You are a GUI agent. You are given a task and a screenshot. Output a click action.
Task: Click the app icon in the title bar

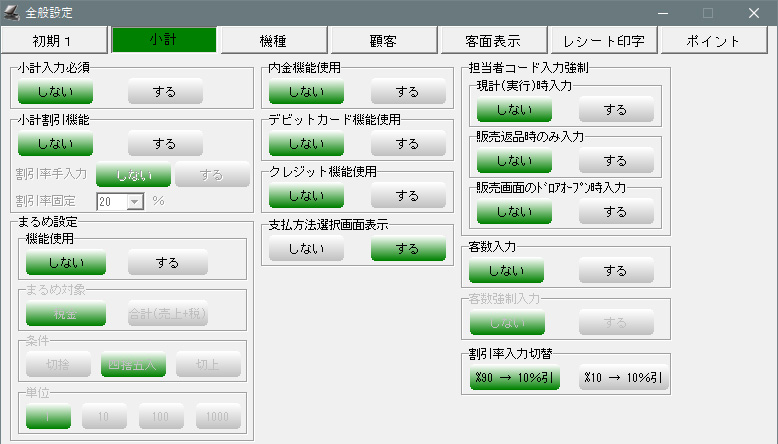click(13, 13)
